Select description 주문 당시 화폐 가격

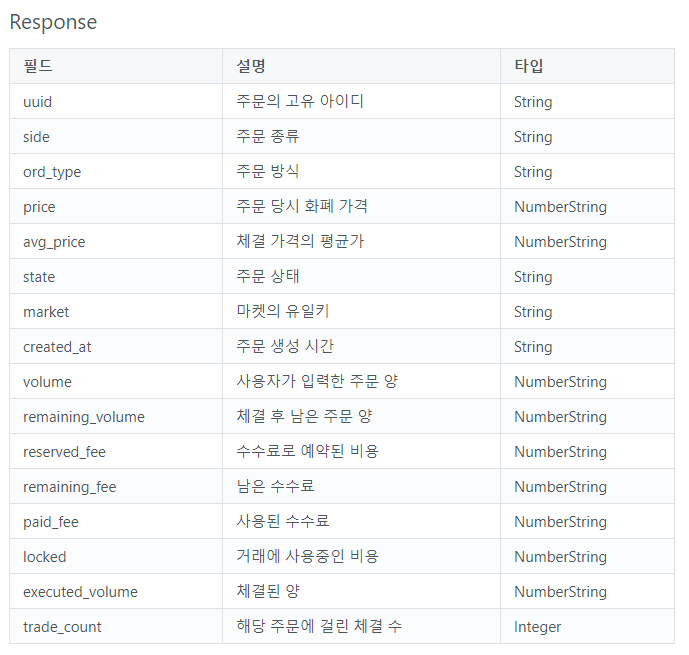pos(302,206)
